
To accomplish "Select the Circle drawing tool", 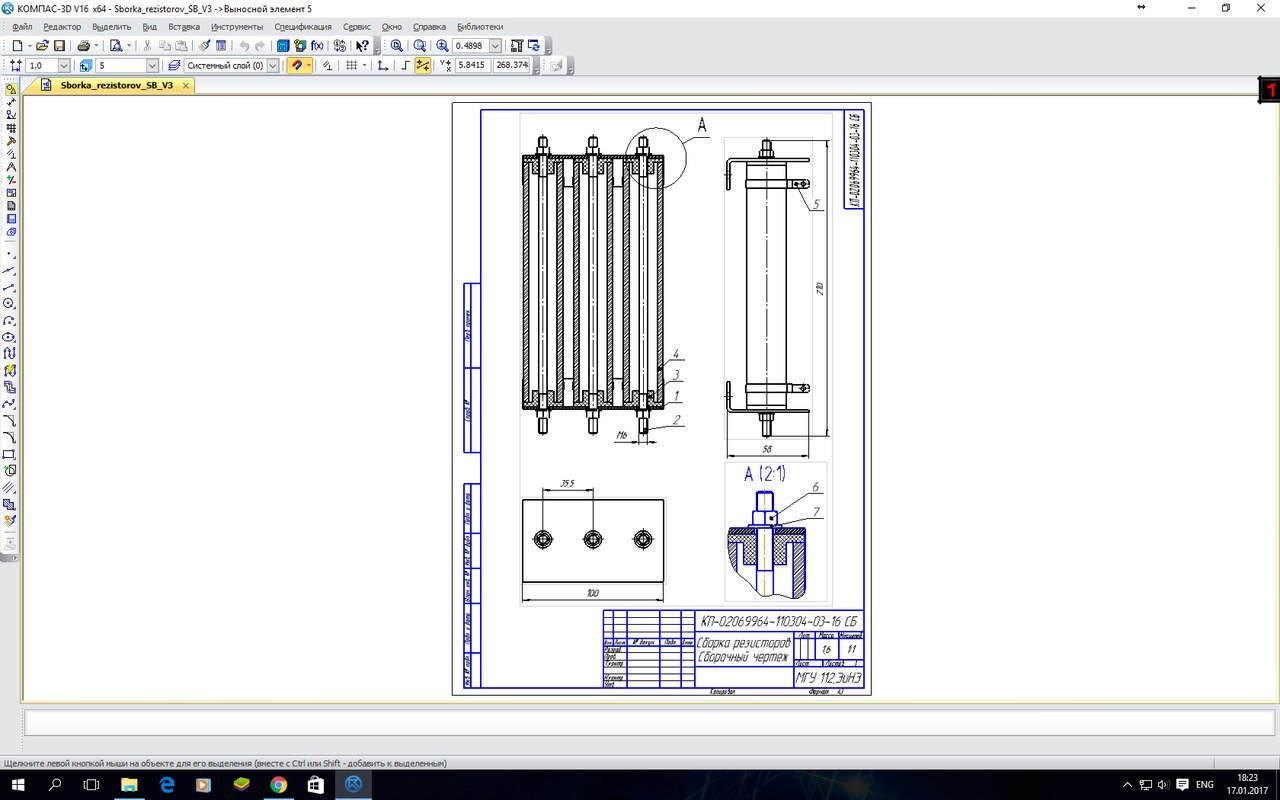I will [10, 303].
